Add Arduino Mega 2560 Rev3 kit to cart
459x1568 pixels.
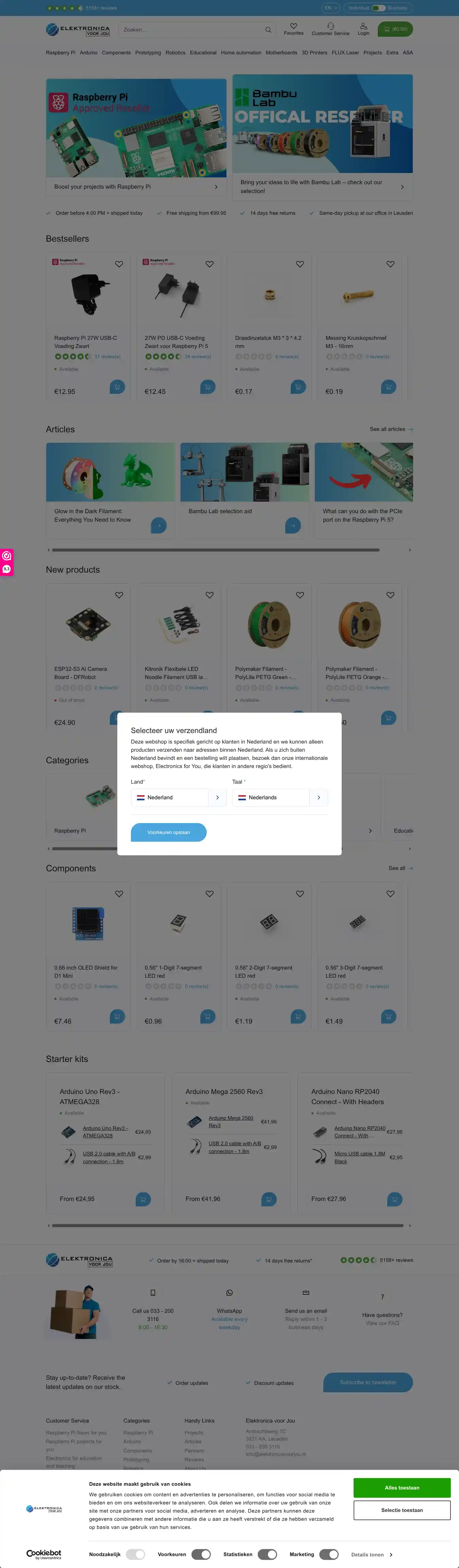(x=269, y=1199)
